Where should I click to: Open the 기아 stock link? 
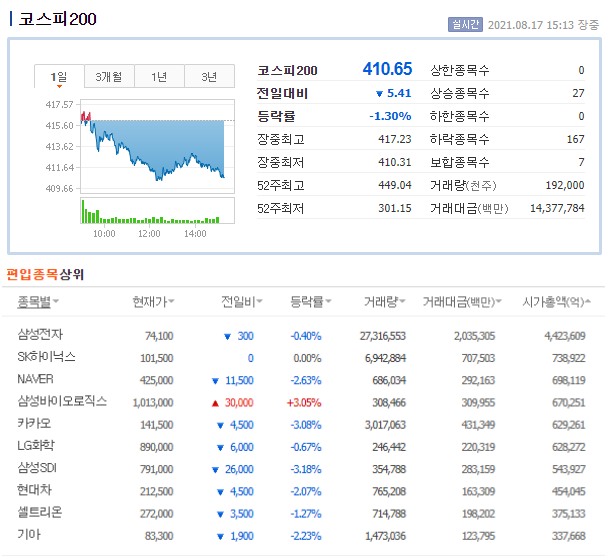tap(29, 534)
